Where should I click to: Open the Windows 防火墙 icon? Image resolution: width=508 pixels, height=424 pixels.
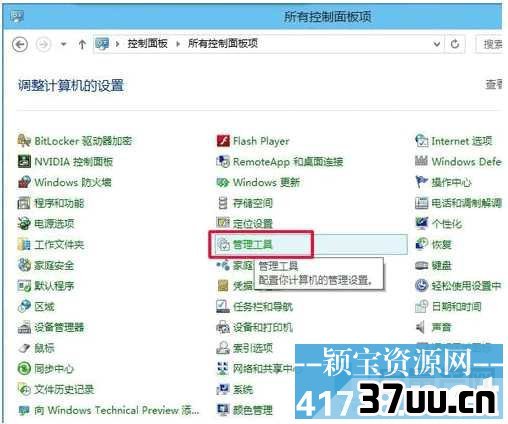[x=24, y=182]
